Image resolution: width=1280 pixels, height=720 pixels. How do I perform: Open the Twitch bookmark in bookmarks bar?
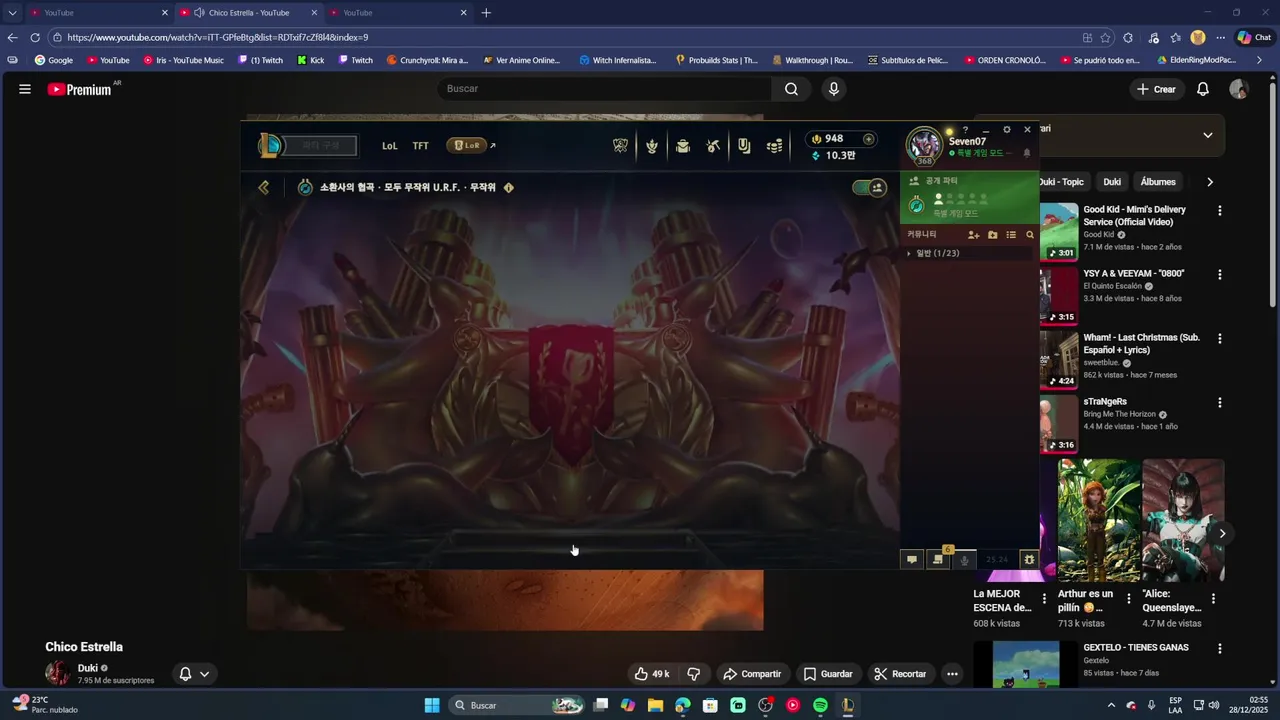click(355, 60)
